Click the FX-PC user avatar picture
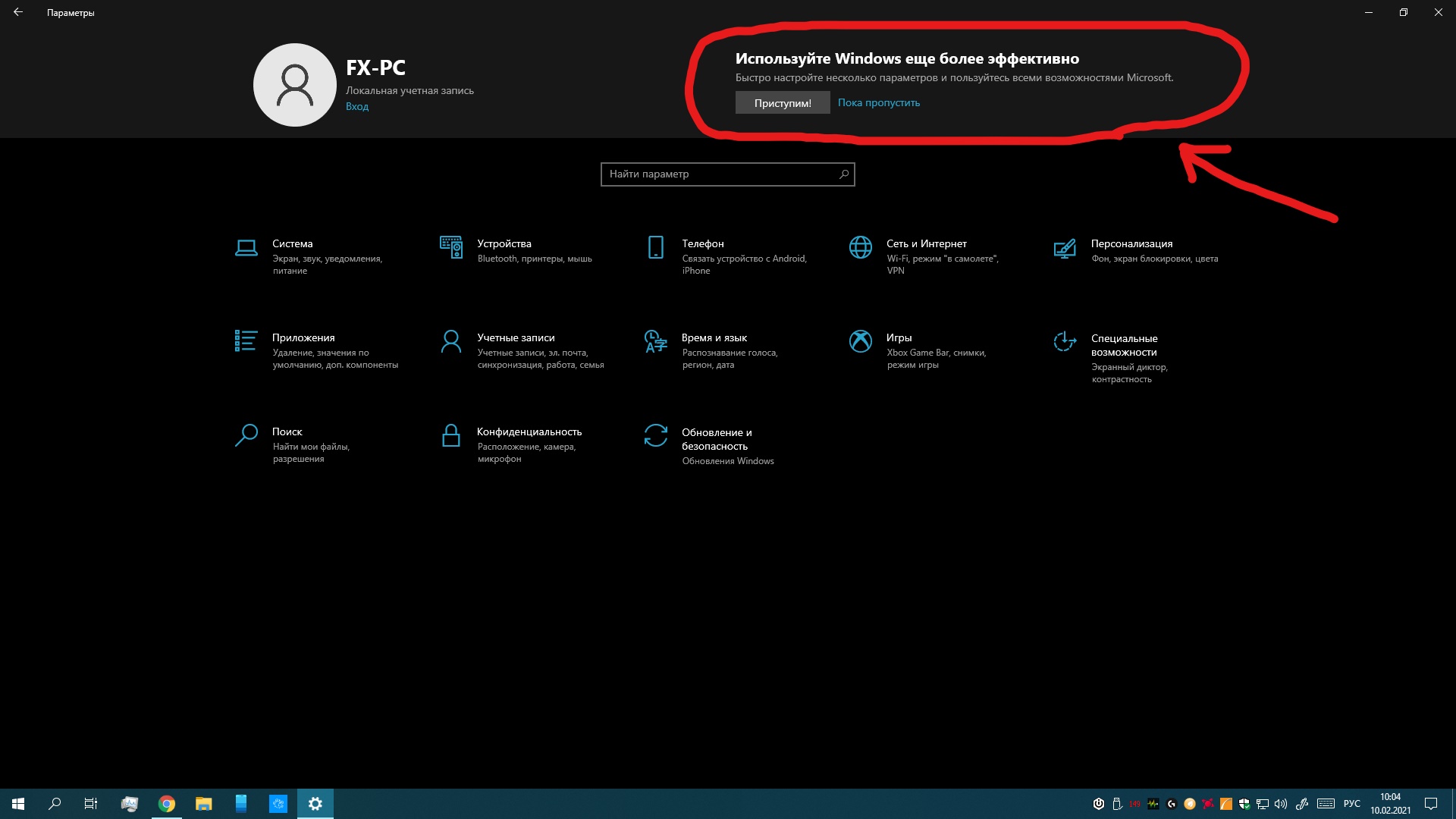Viewport: 1456px width, 819px height. tap(295, 85)
